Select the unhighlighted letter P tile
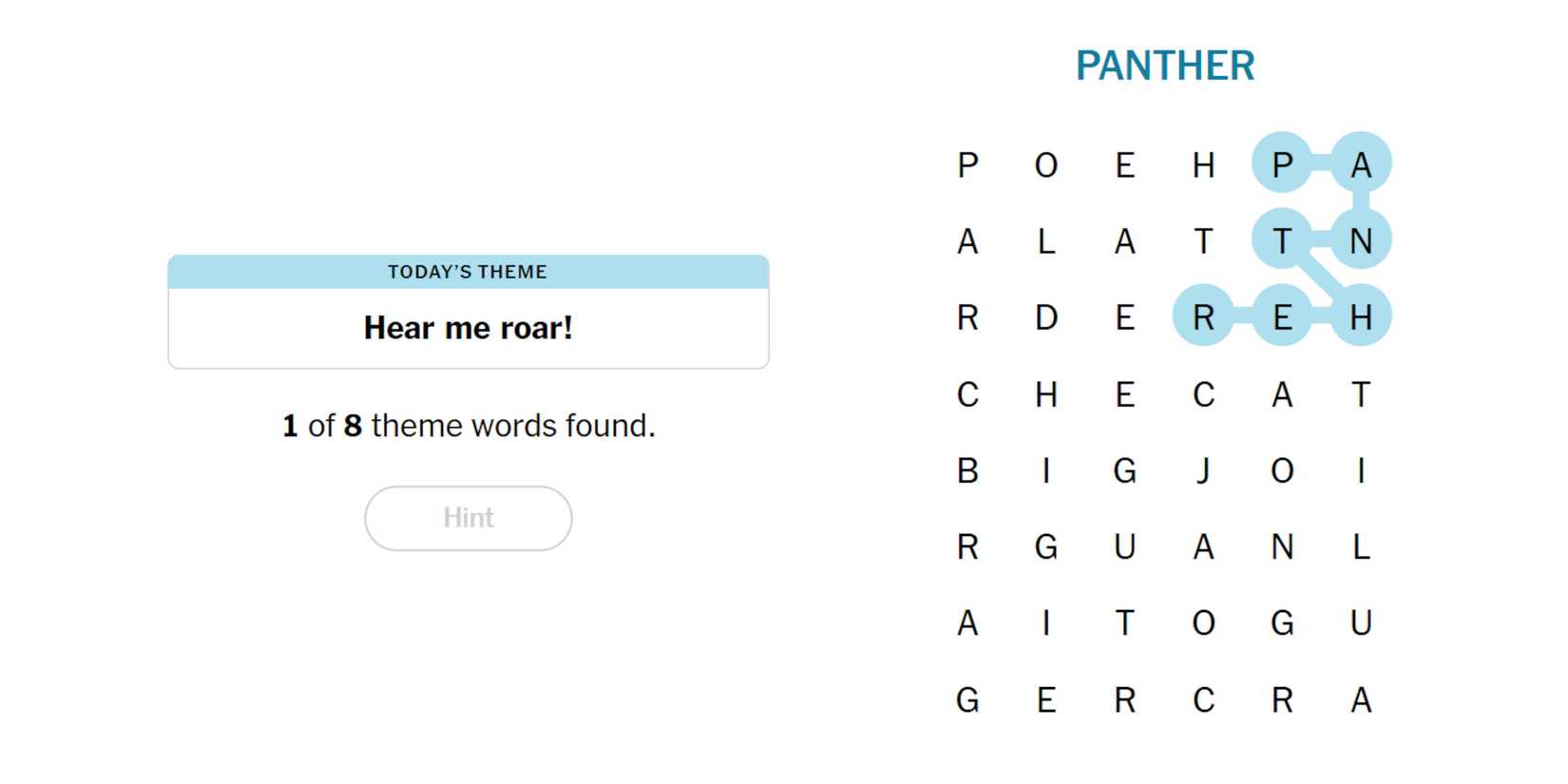Screen dimensions: 1568x784 [x=967, y=164]
